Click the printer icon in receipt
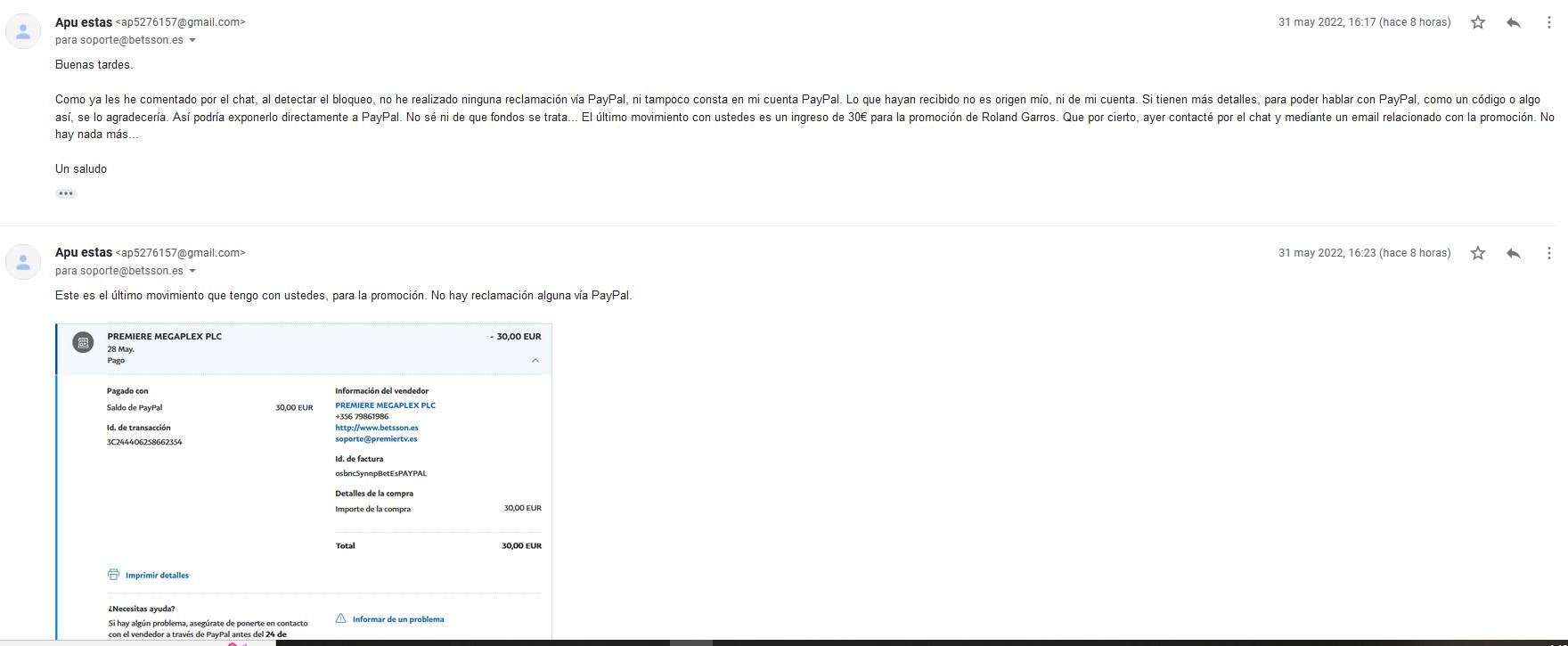The image size is (1568, 646). [113, 575]
